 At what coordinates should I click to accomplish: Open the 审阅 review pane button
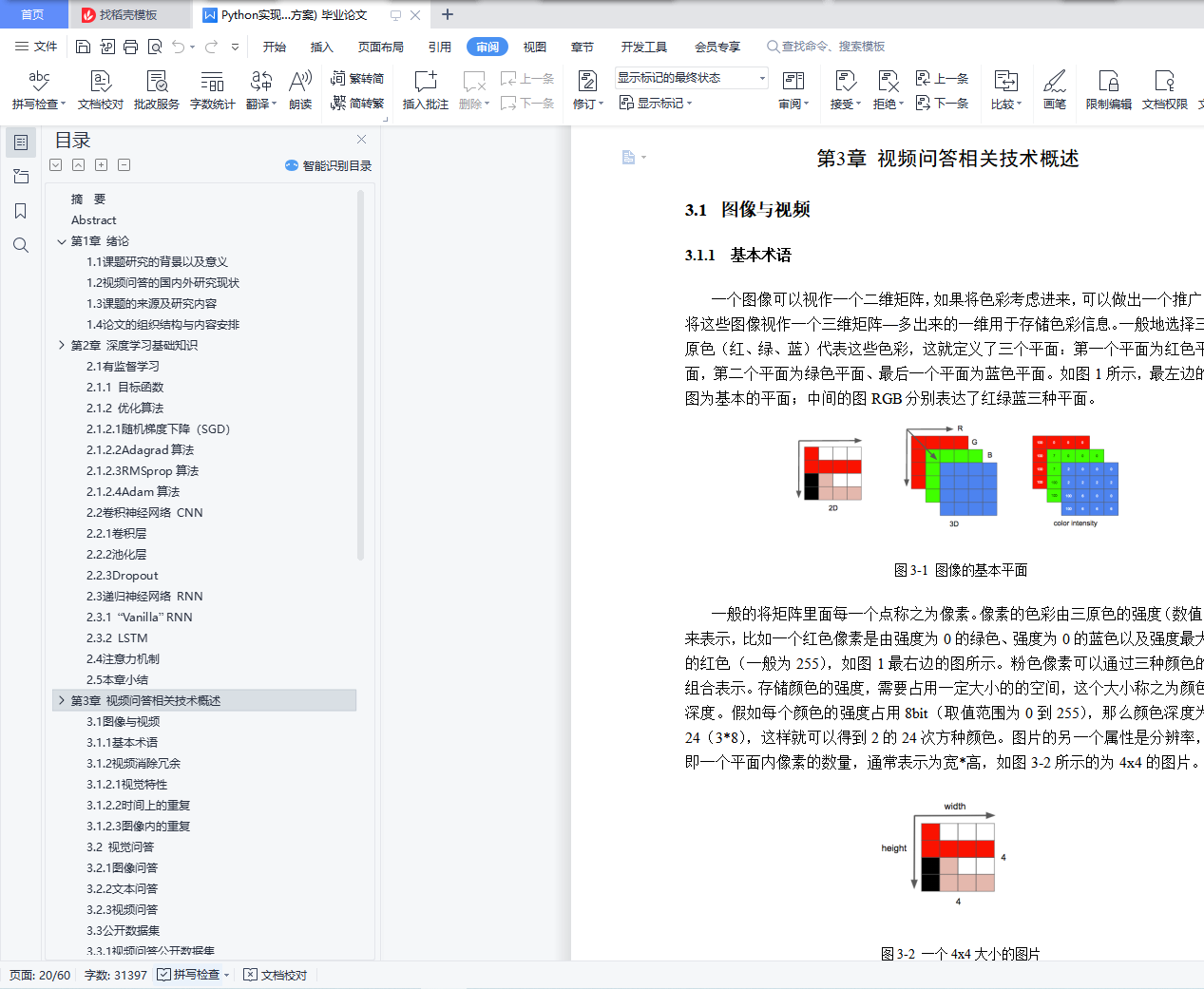793,90
